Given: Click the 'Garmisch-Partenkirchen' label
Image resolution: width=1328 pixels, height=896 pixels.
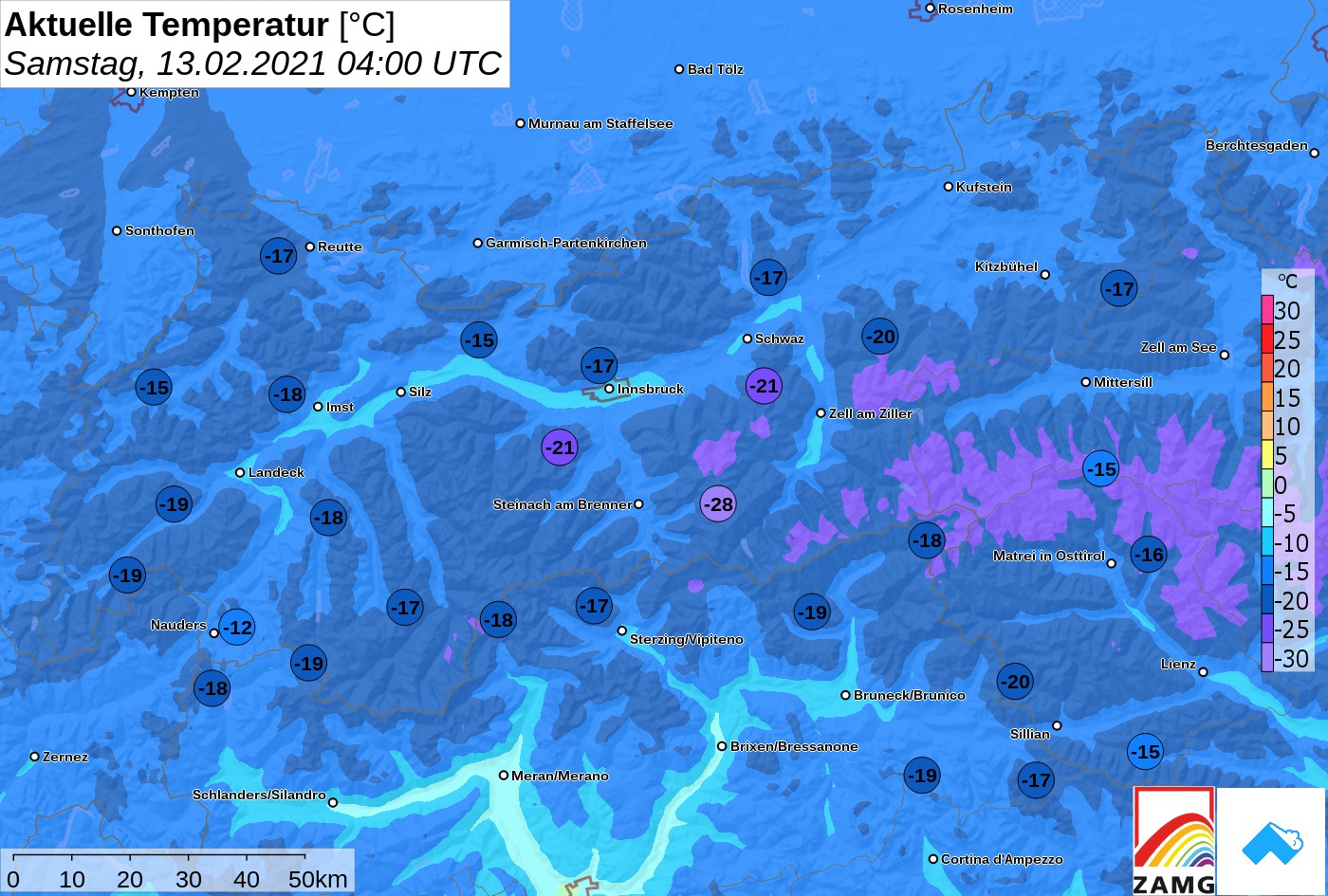Looking at the screenshot, I should (566, 243).
